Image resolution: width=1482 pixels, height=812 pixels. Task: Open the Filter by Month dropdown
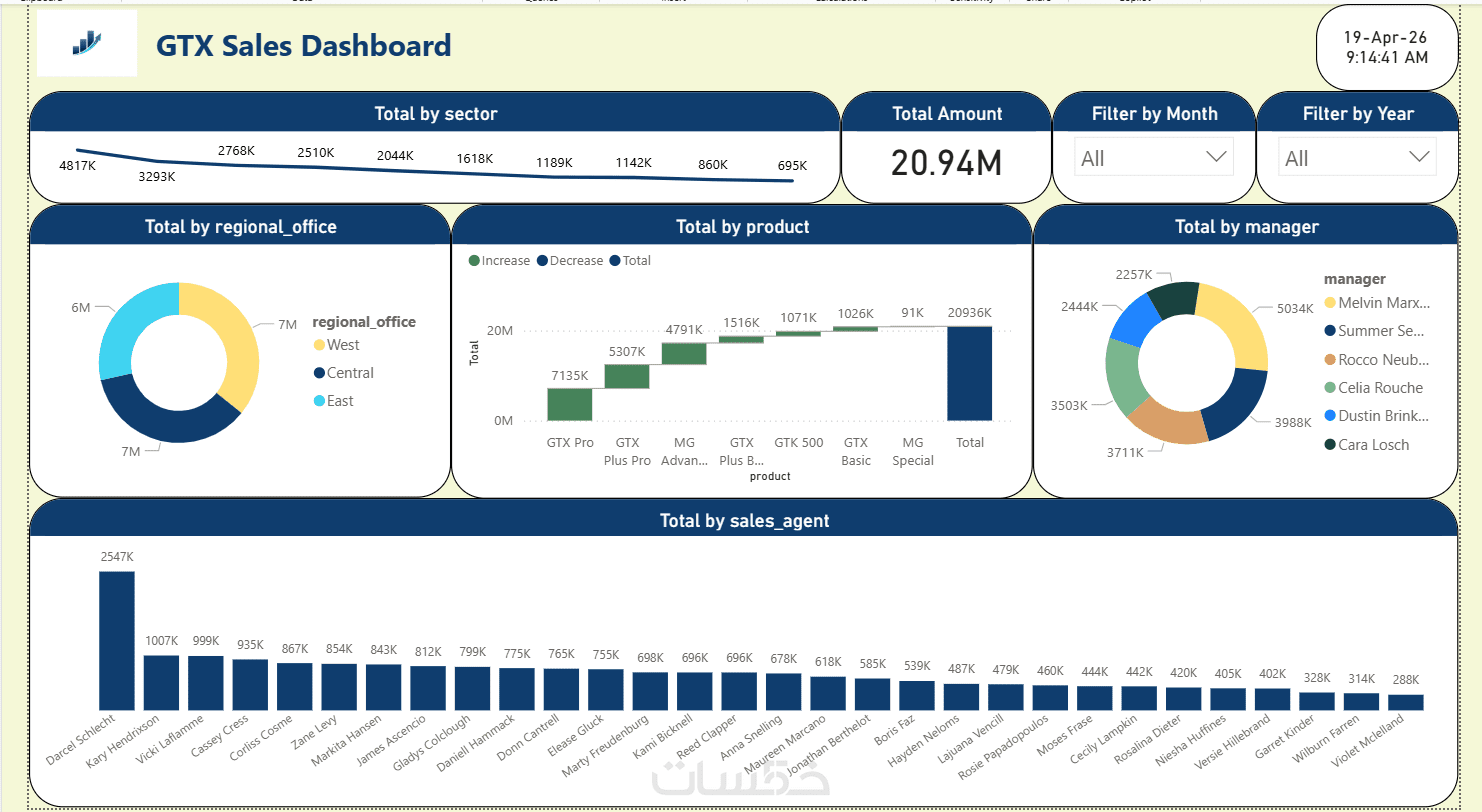pos(1154,157)
